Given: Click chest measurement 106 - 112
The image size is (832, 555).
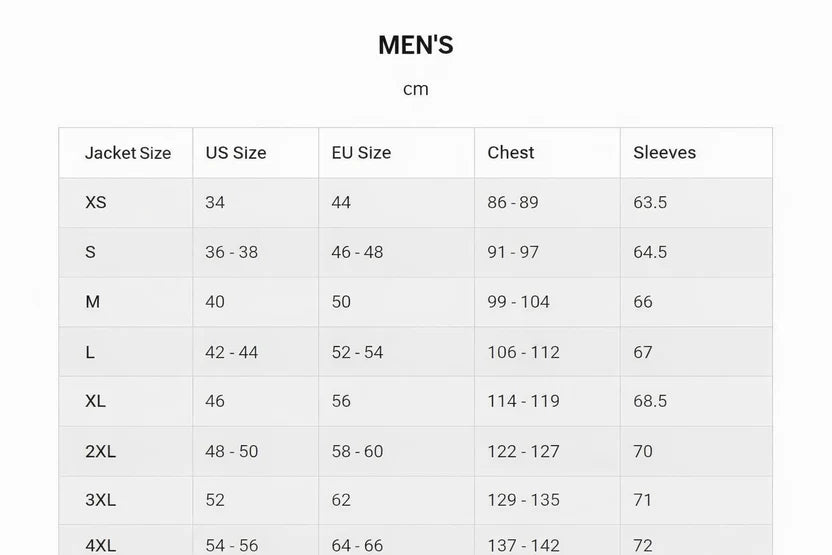Looking at the screenshot, I should pos(523,352).
